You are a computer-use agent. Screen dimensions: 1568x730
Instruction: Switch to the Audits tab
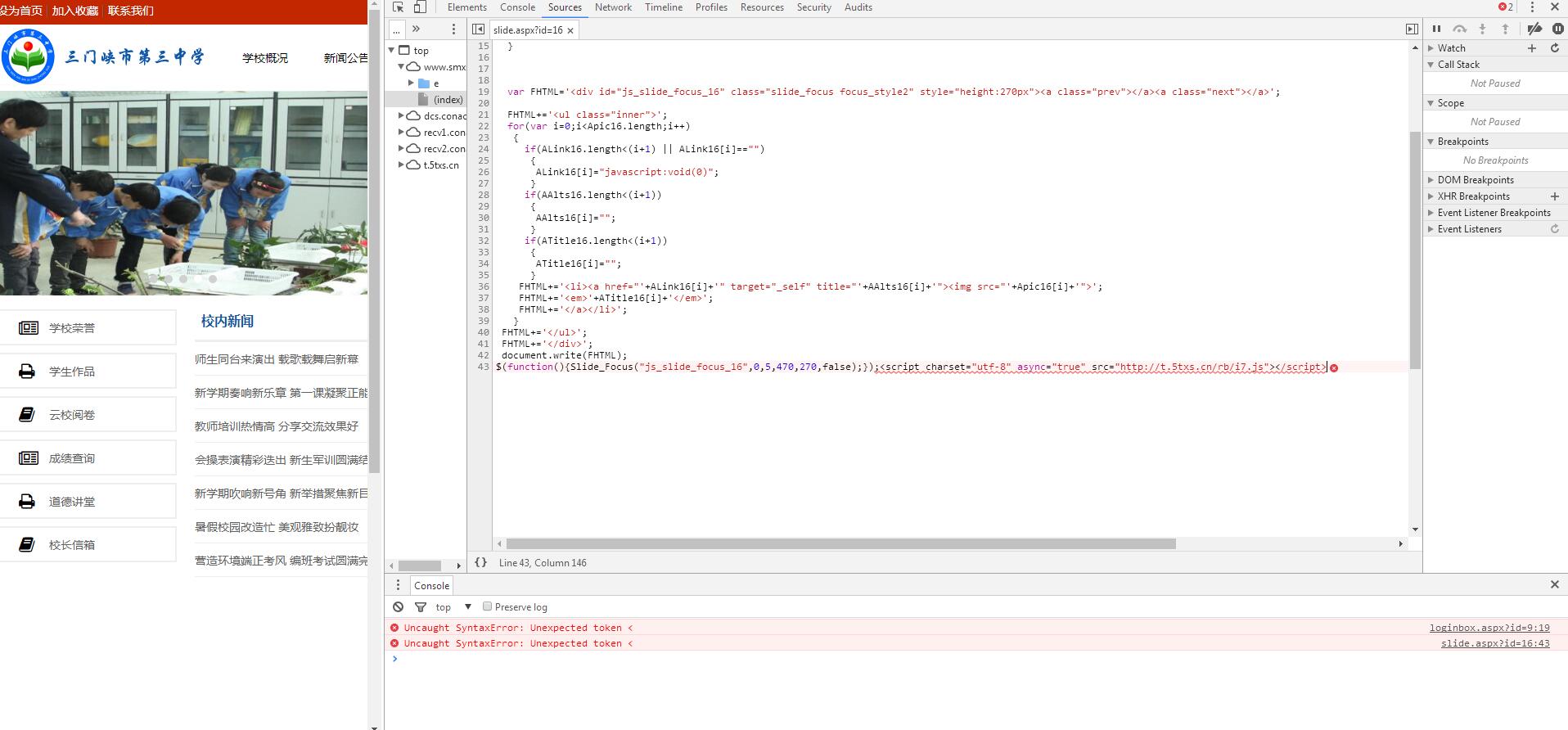858,7
